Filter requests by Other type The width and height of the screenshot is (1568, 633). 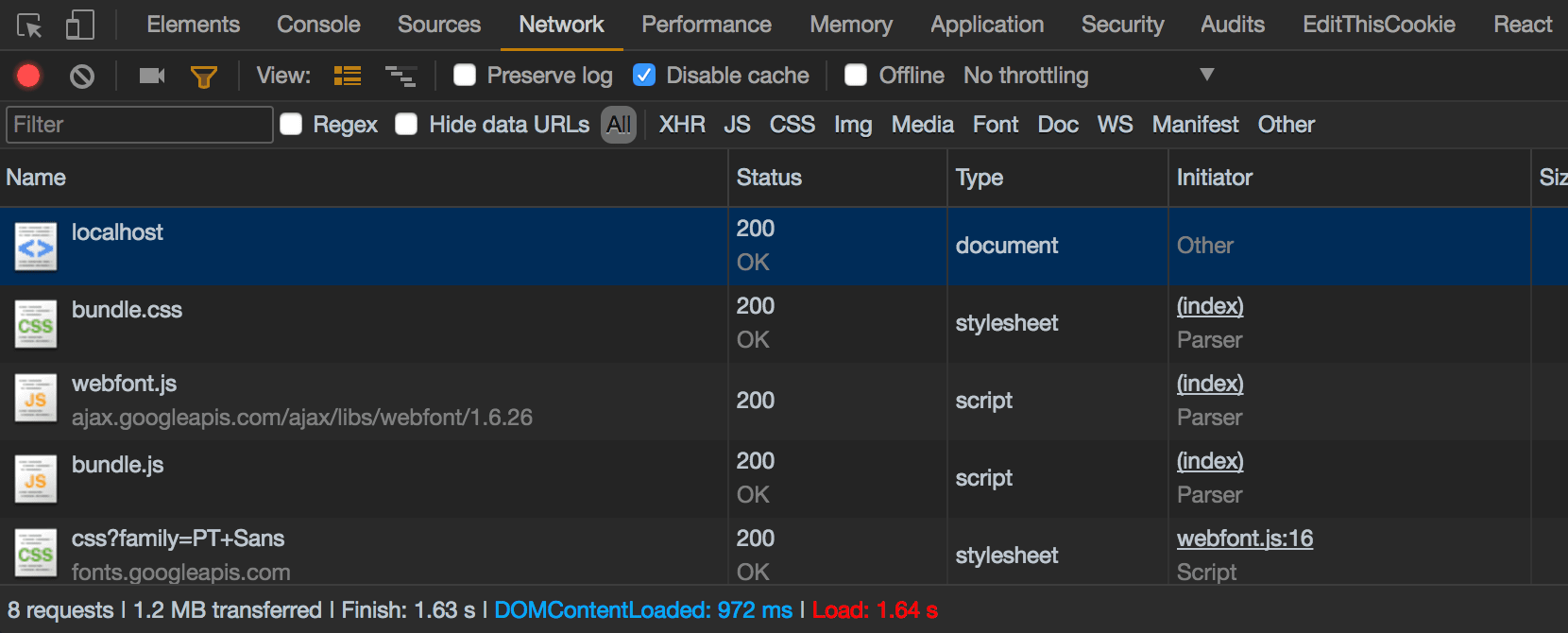point(1286,125)
